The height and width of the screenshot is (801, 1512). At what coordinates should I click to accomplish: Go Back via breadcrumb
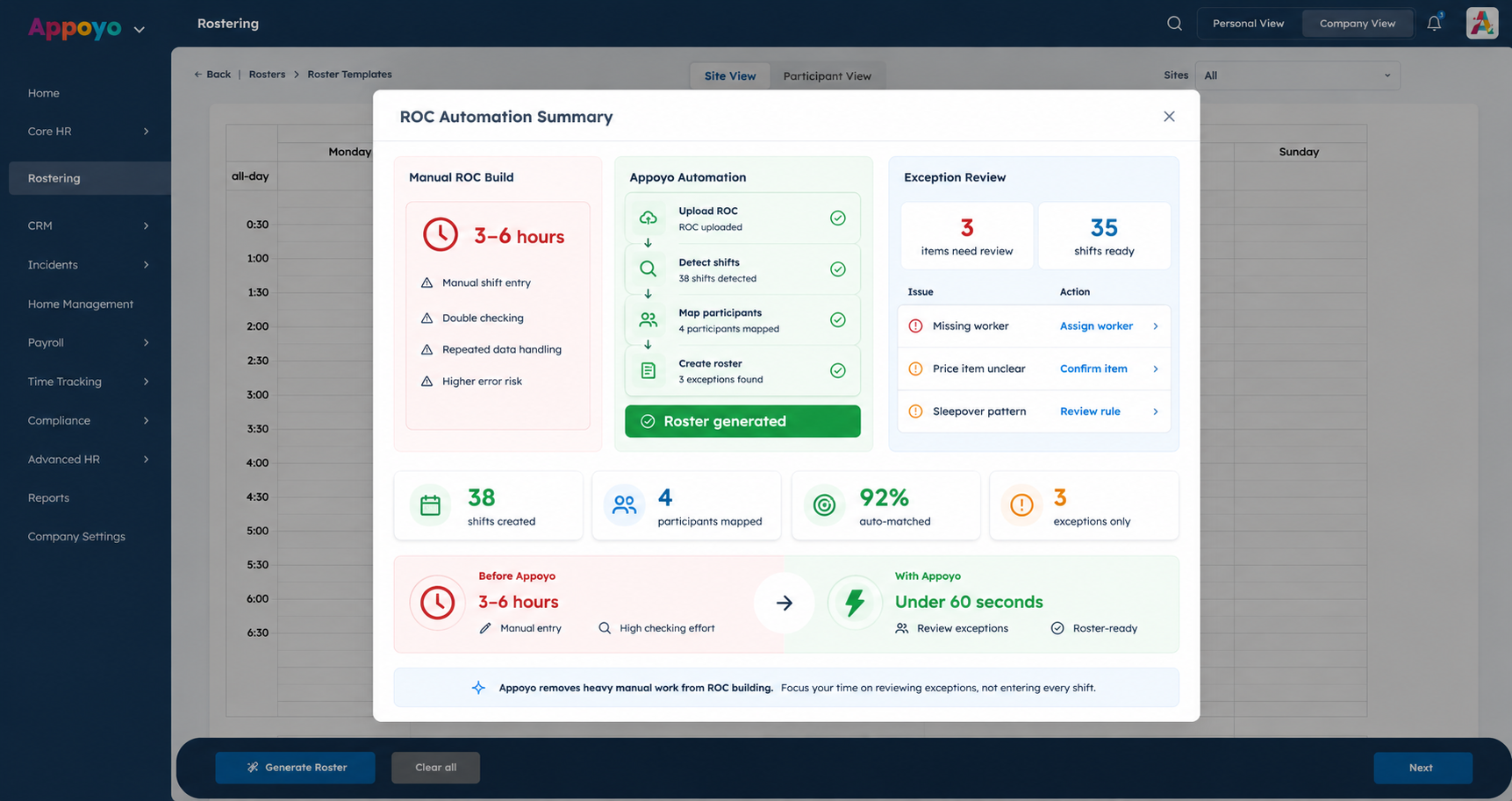[212, 75]
